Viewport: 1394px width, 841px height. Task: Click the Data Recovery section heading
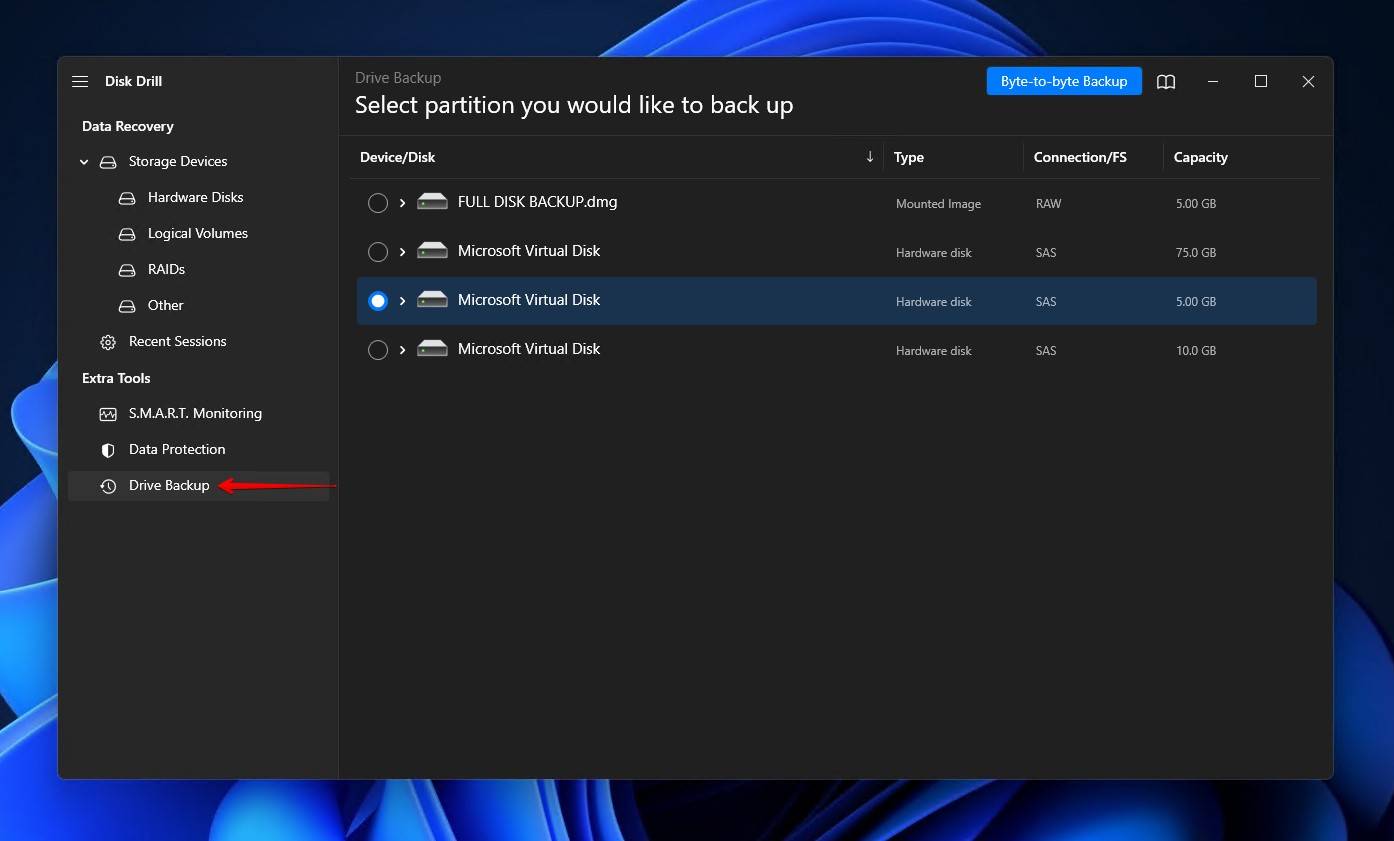[128, 127]
